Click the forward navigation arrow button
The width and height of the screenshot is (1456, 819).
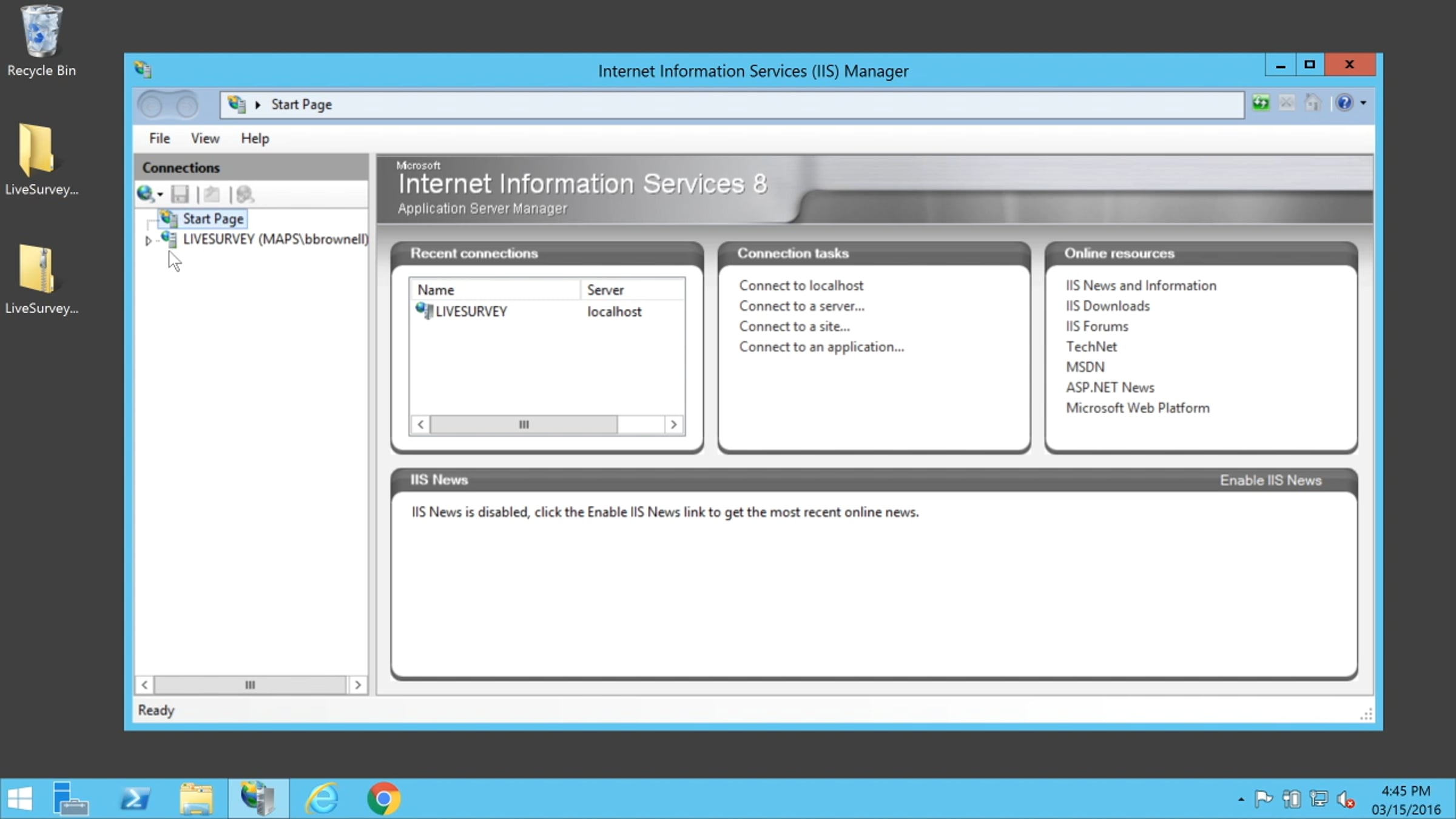tap(186, 105)
